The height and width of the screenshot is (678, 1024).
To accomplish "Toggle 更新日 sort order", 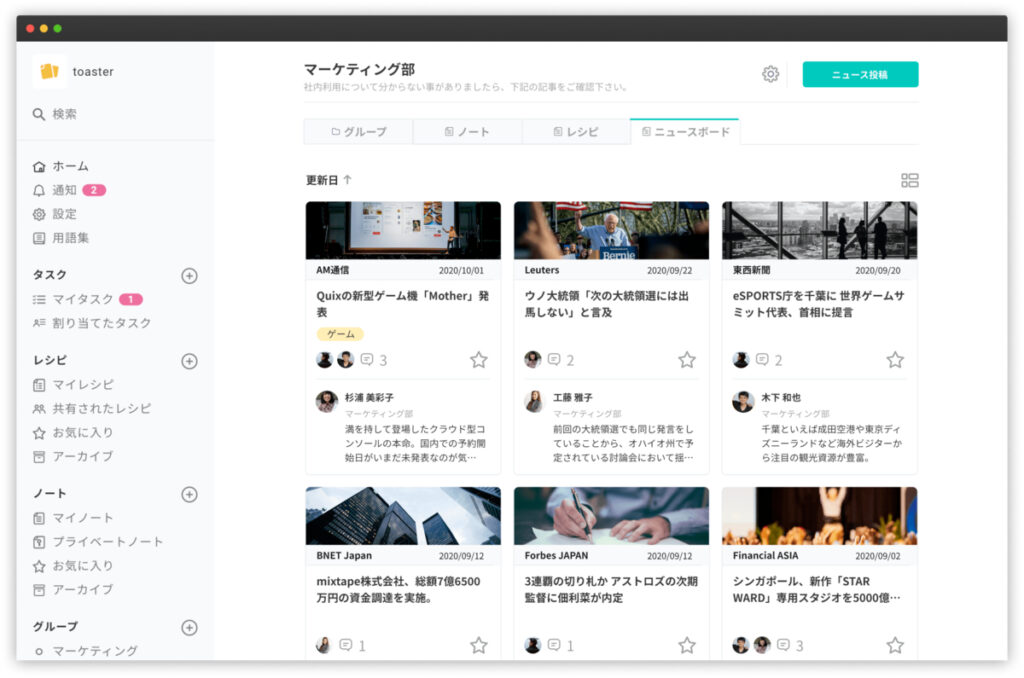I will 328,180.
